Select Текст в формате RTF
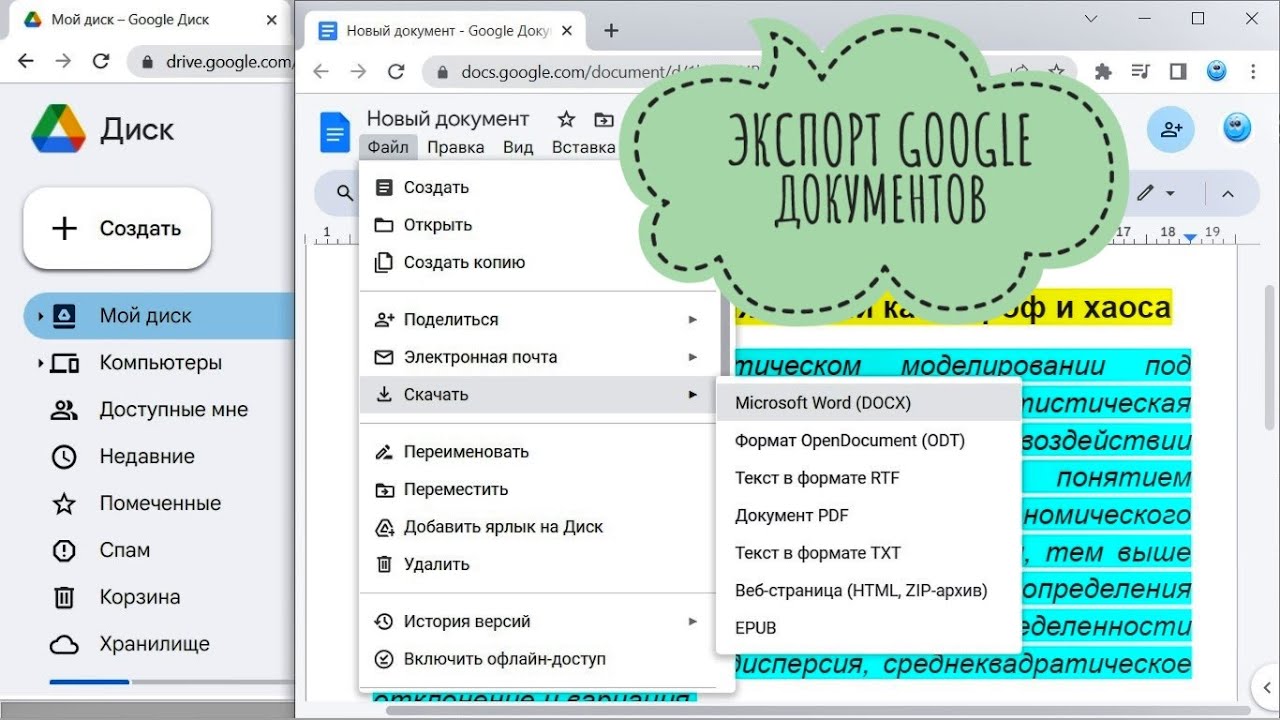Viewport: 1280px width, 720px height. click(869, 478)
